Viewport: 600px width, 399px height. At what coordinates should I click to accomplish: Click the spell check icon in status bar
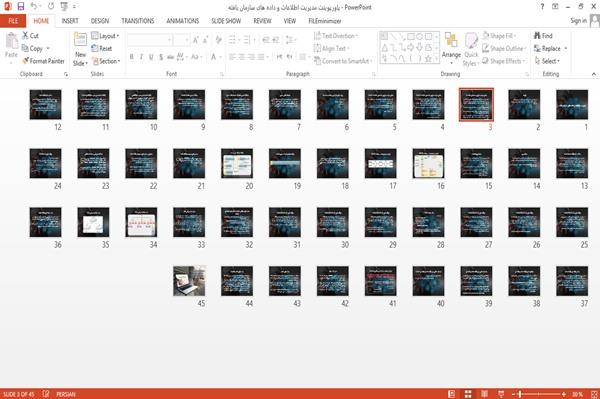click(46, 394)
